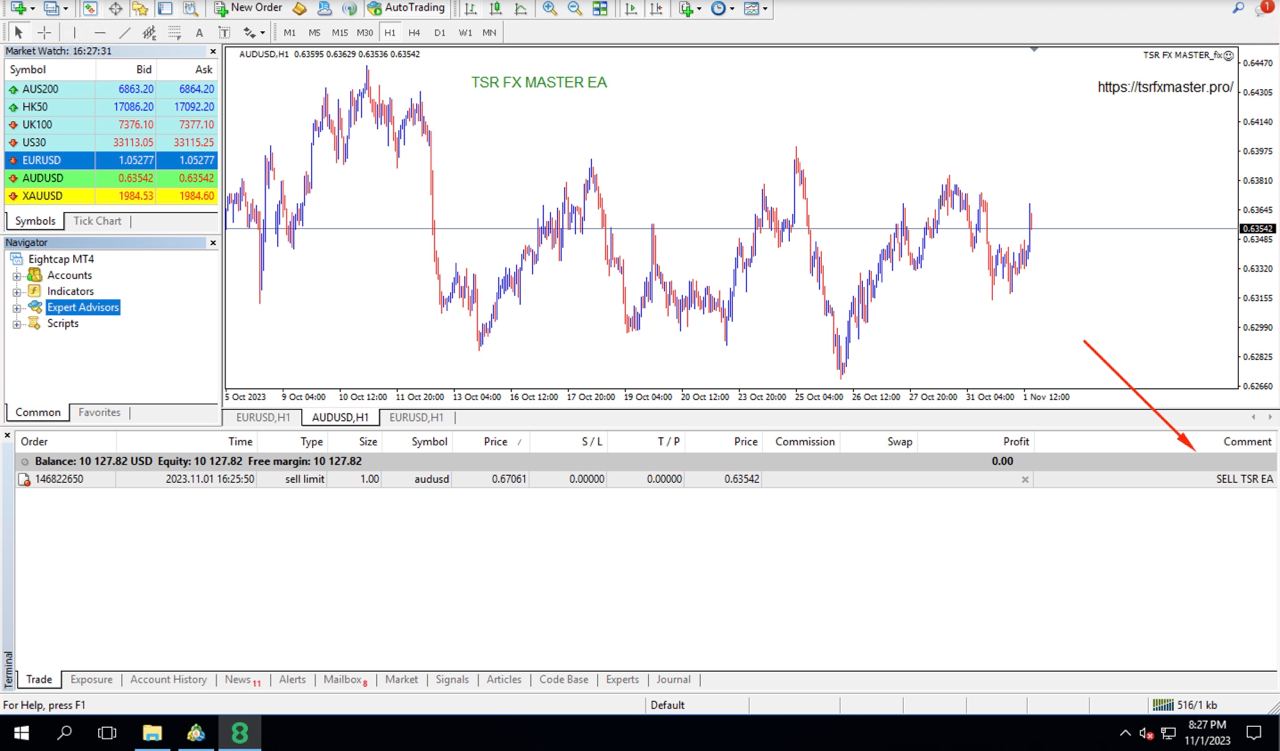Toggle the Terminal panel toolbar icon
The image size is (1280, 751).
click(165, 8)
